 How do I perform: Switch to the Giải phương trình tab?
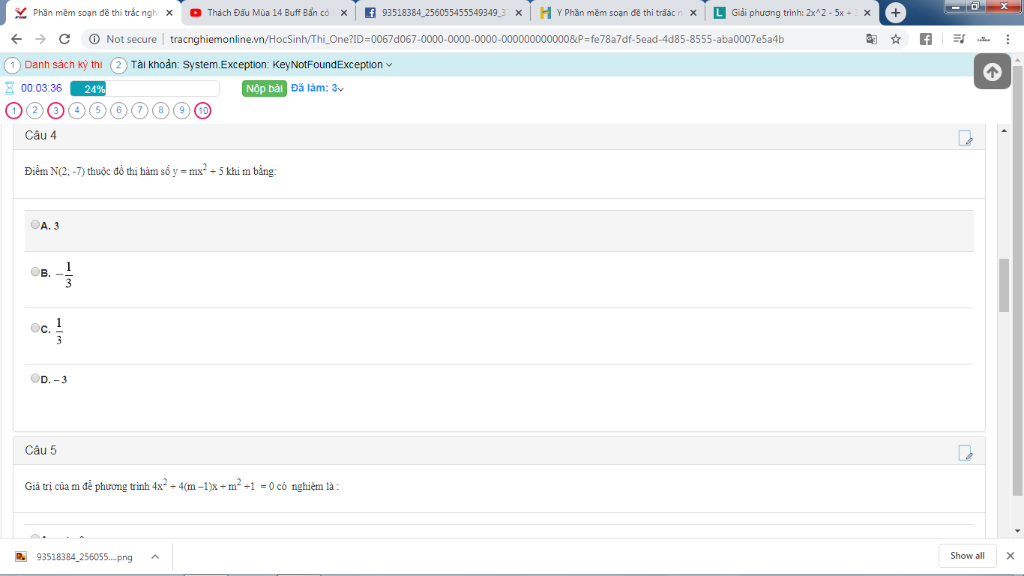pyautogui.click(x=792, y=13)
